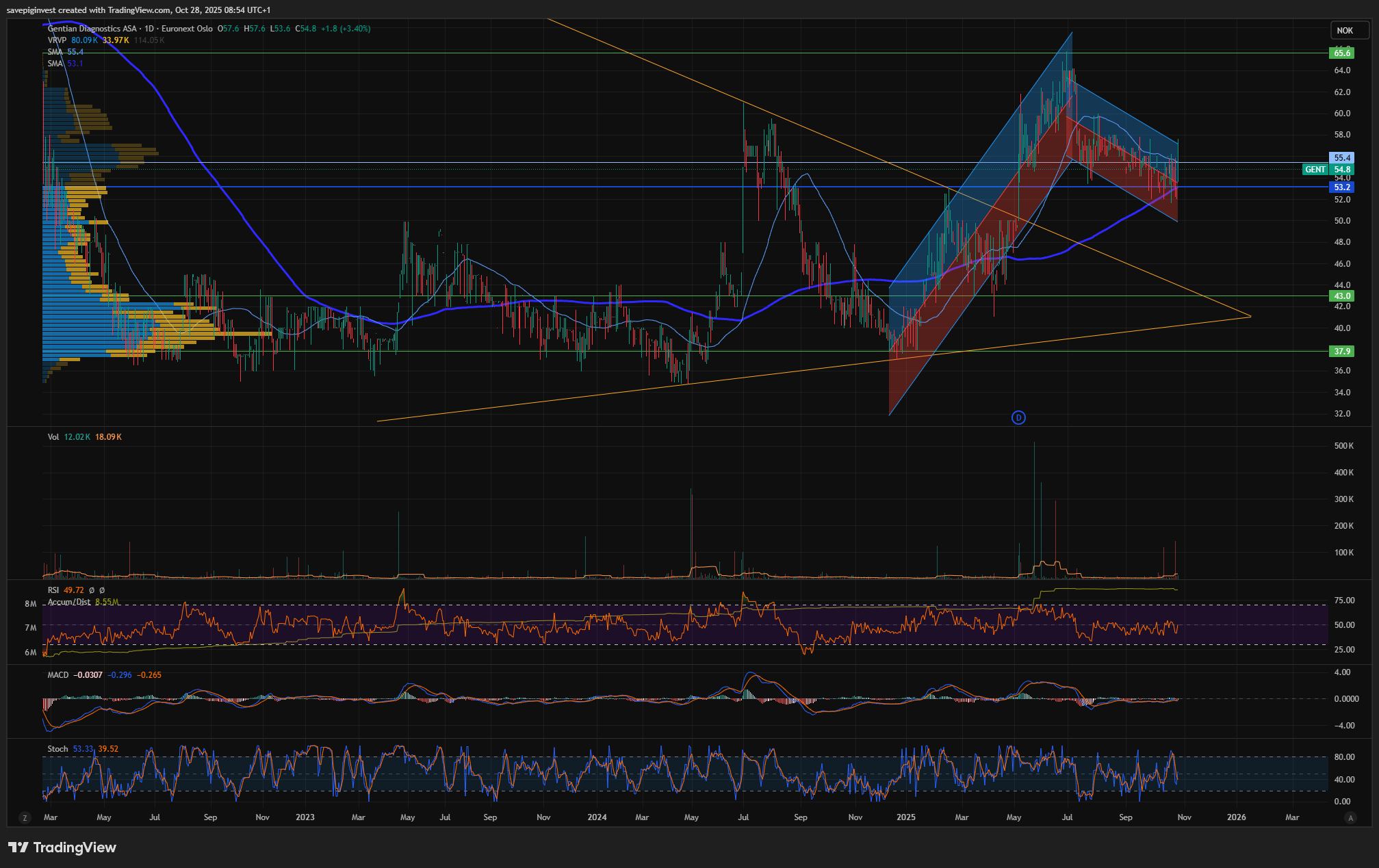Click the GENT symbol price label
1379x868 pixels.
(x=1315, y=170)
